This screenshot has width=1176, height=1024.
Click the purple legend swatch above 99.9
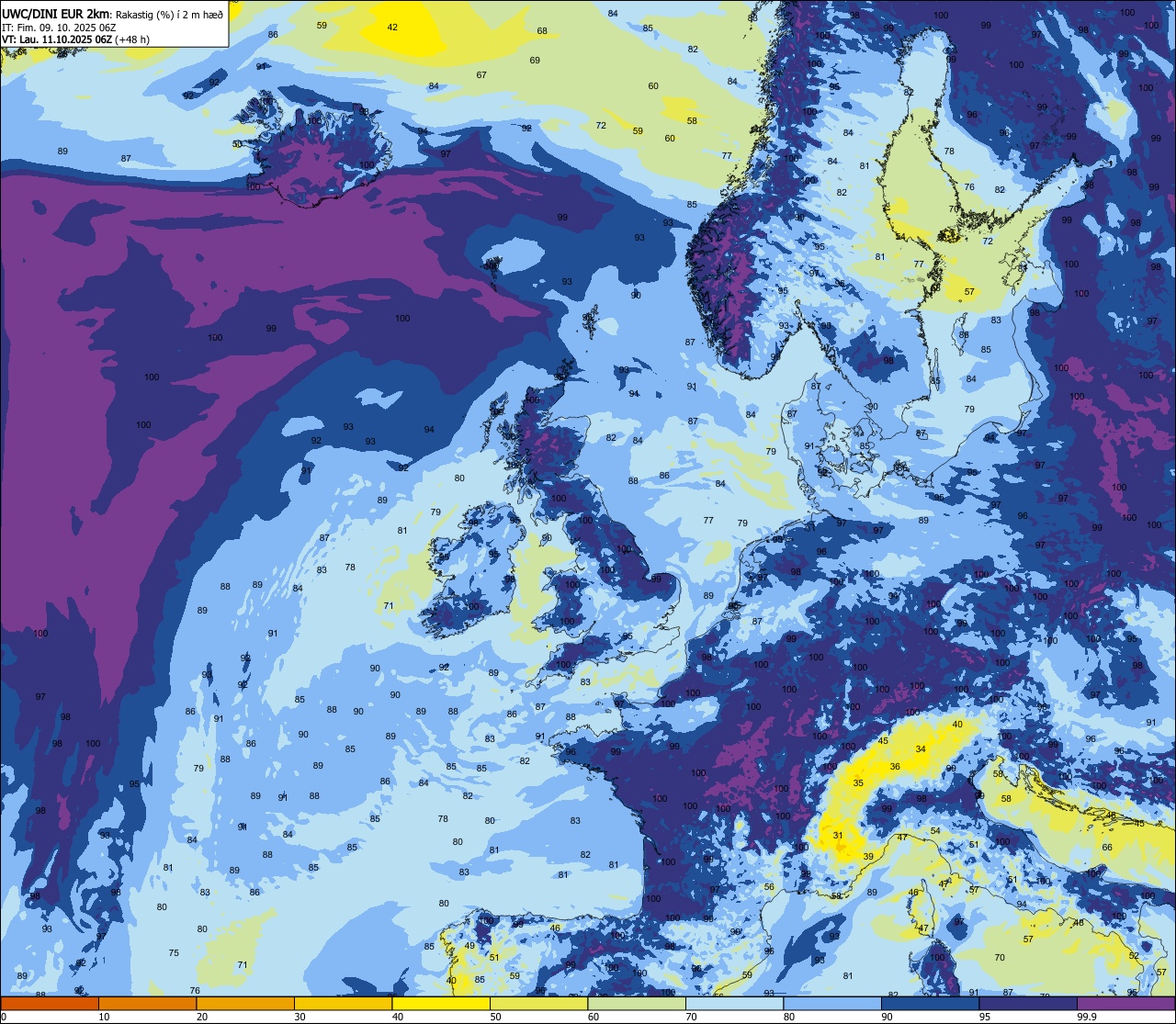[x=1125, y=1003]
